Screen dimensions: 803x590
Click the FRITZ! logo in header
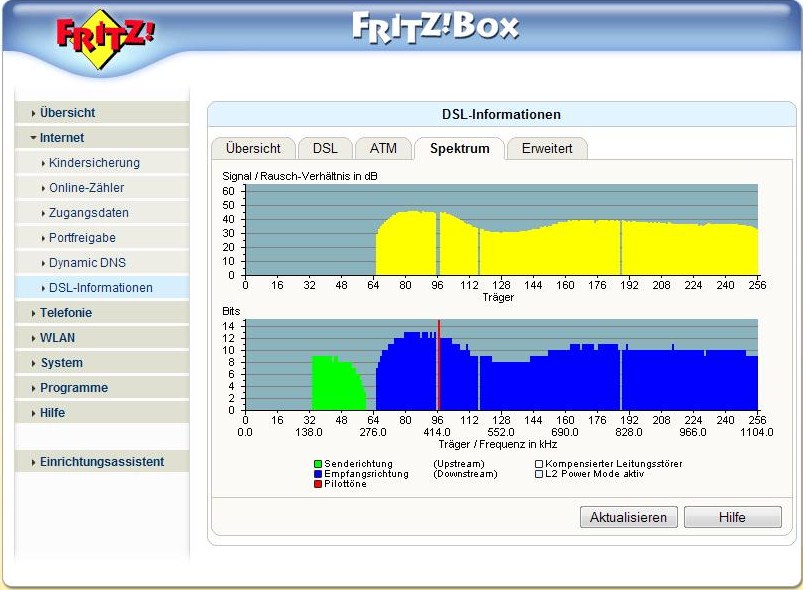(x=104, y=39)
